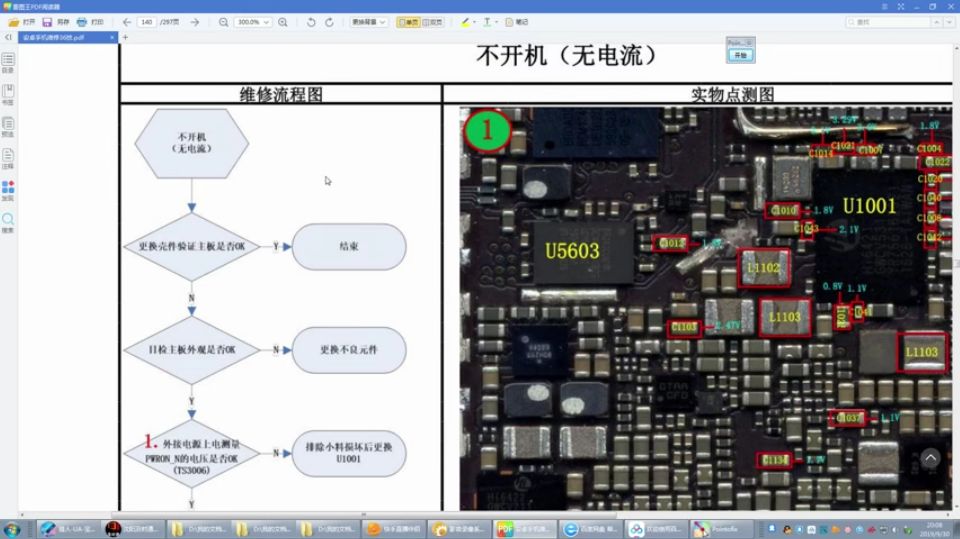The image size is (960, 539).
Task: Open the 300.0% zoom level dropdown
Action: click(253, 22)
